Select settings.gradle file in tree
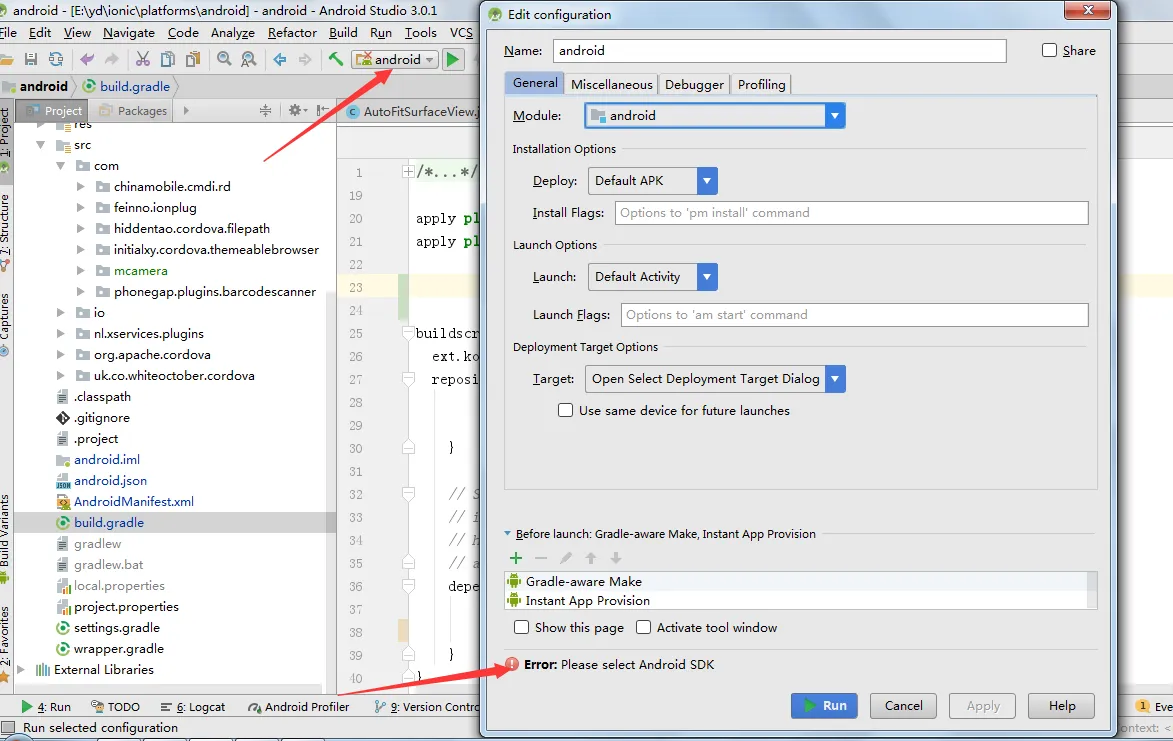1173x741 pixels. [117, 628]
